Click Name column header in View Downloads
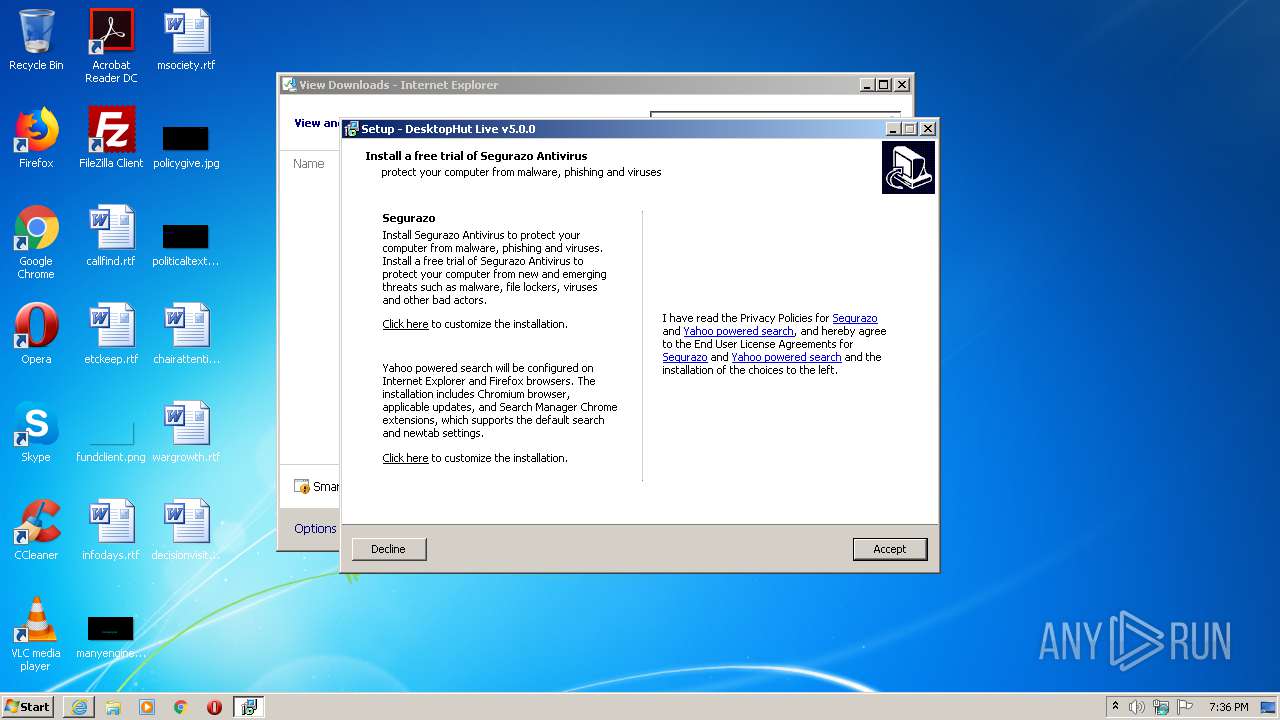1280x720 pixels. pyautogui.click(x=309, y=163)
